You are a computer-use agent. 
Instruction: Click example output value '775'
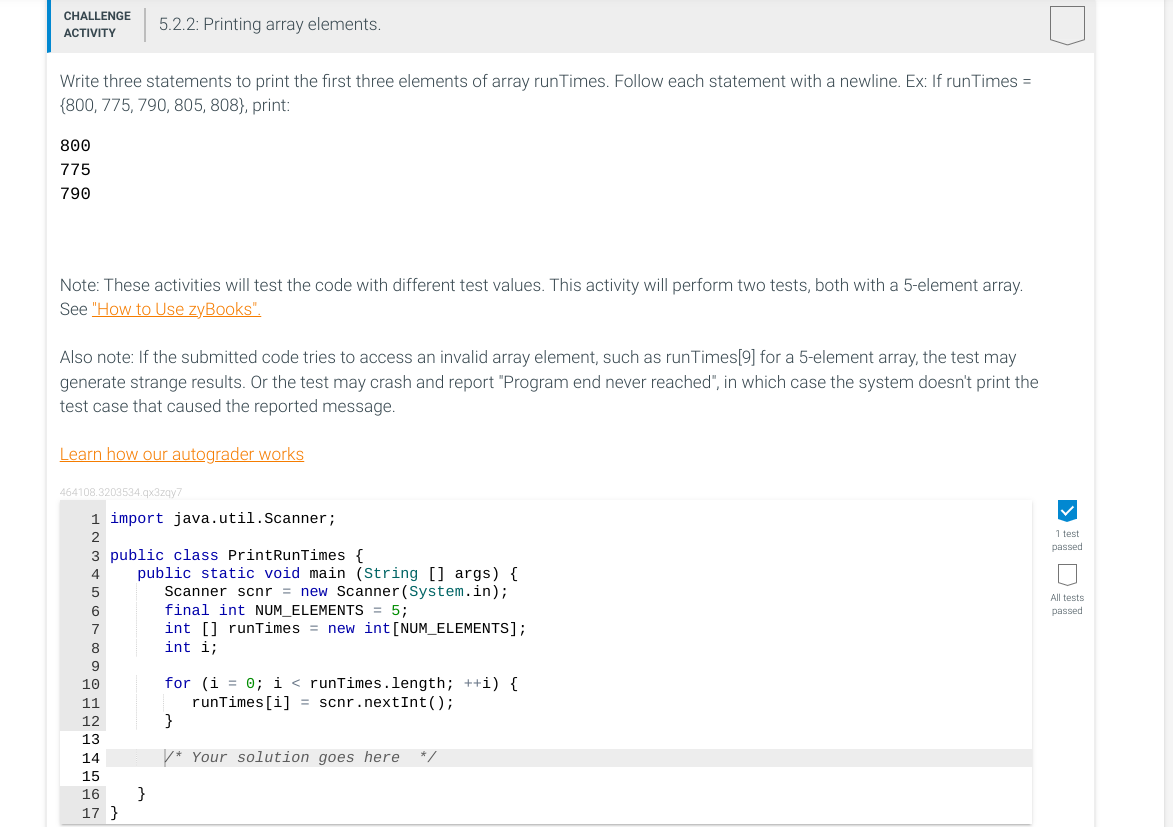(x=75, y=170)
